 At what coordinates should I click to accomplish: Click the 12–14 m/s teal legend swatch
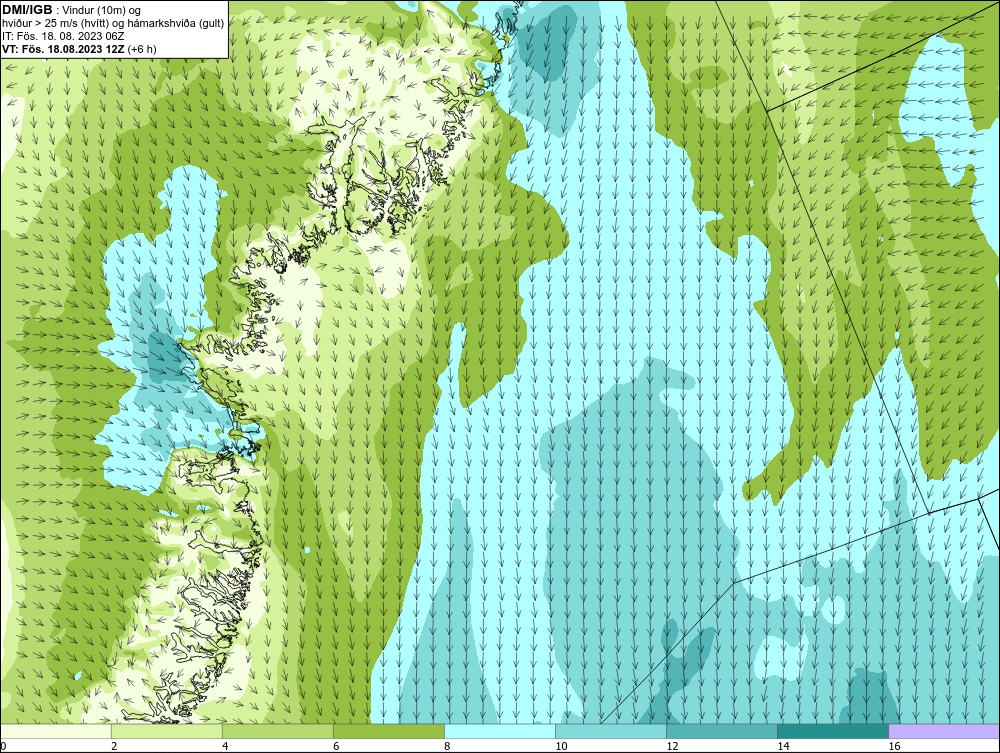722,731
